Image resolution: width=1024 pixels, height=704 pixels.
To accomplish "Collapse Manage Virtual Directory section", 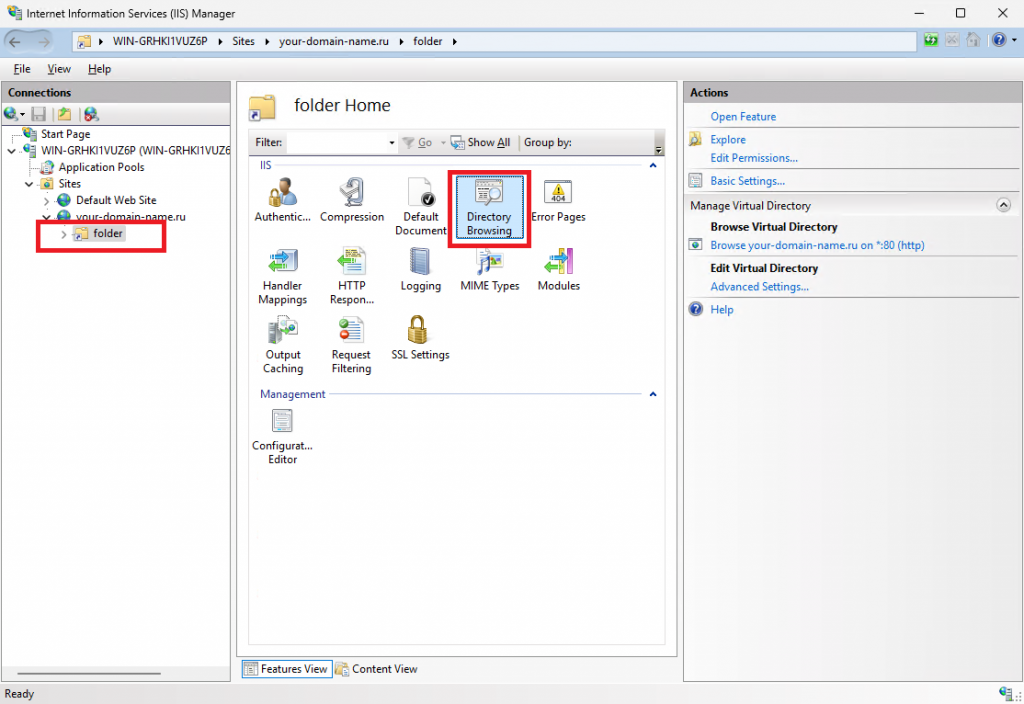I will point(1003,205).
